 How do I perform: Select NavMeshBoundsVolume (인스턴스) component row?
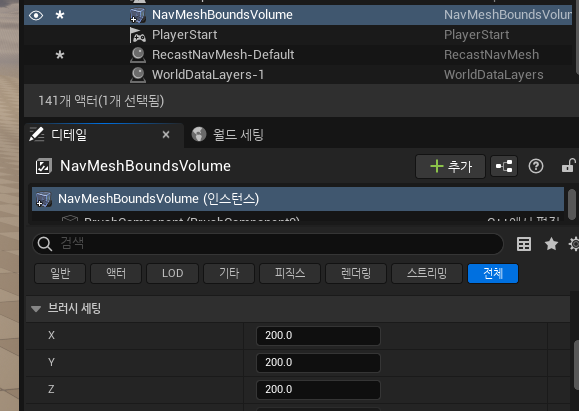298,199
